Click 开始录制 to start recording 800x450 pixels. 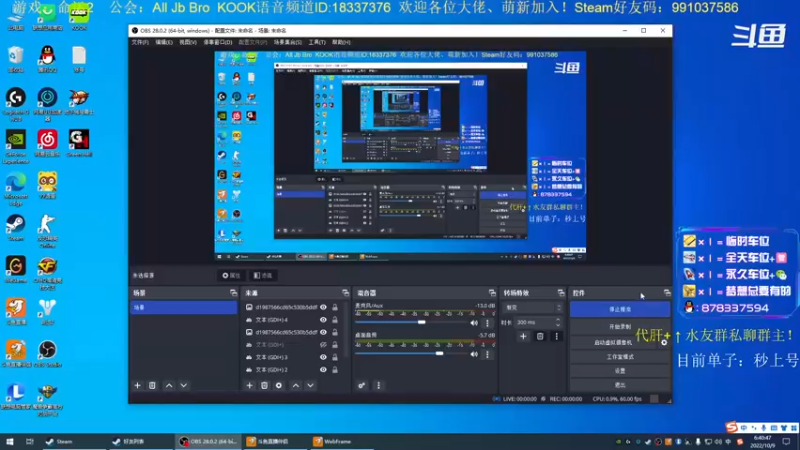click(620, 327)
